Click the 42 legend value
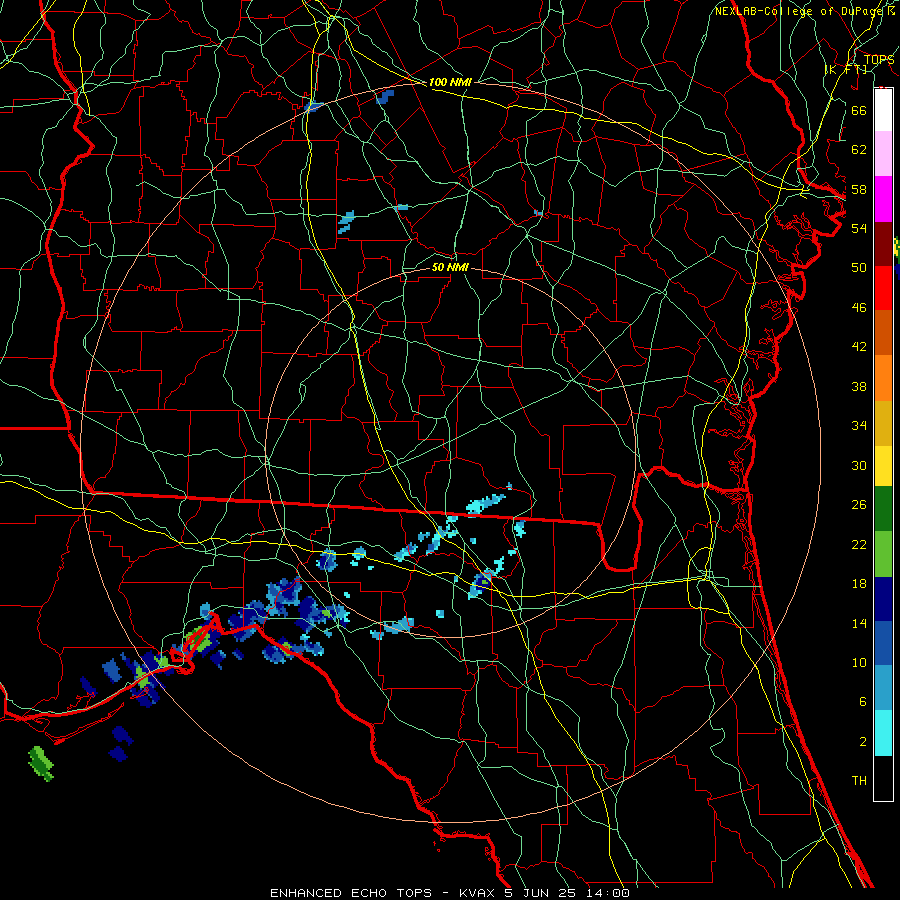 859,347
